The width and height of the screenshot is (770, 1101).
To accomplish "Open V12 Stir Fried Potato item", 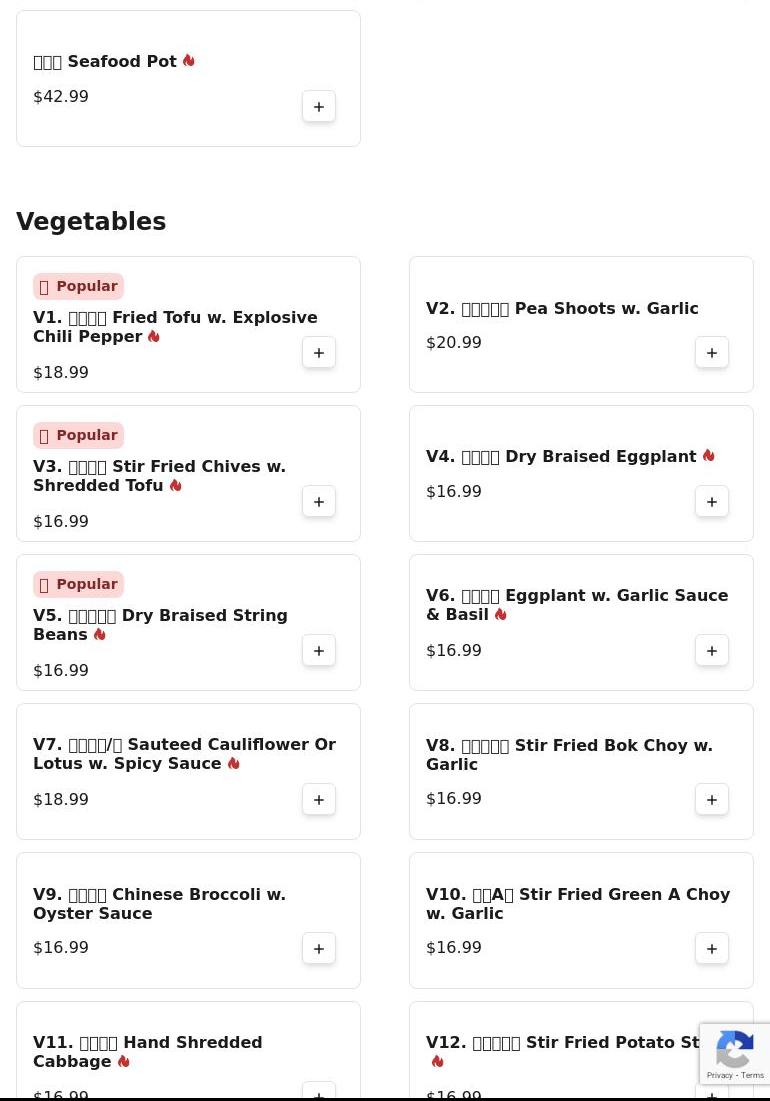I will (562, 1043).
